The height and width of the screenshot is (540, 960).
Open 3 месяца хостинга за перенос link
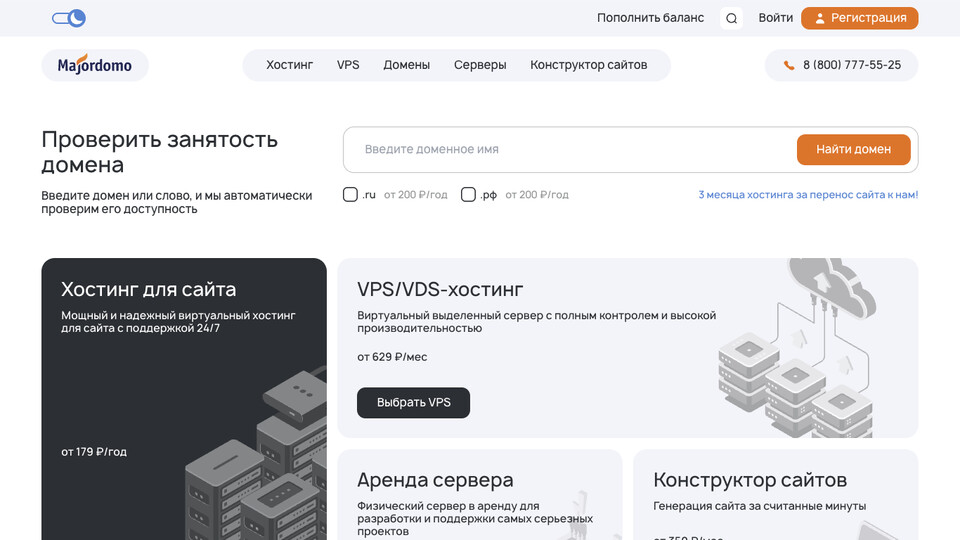pyautogui.click(x=808, y=195)
